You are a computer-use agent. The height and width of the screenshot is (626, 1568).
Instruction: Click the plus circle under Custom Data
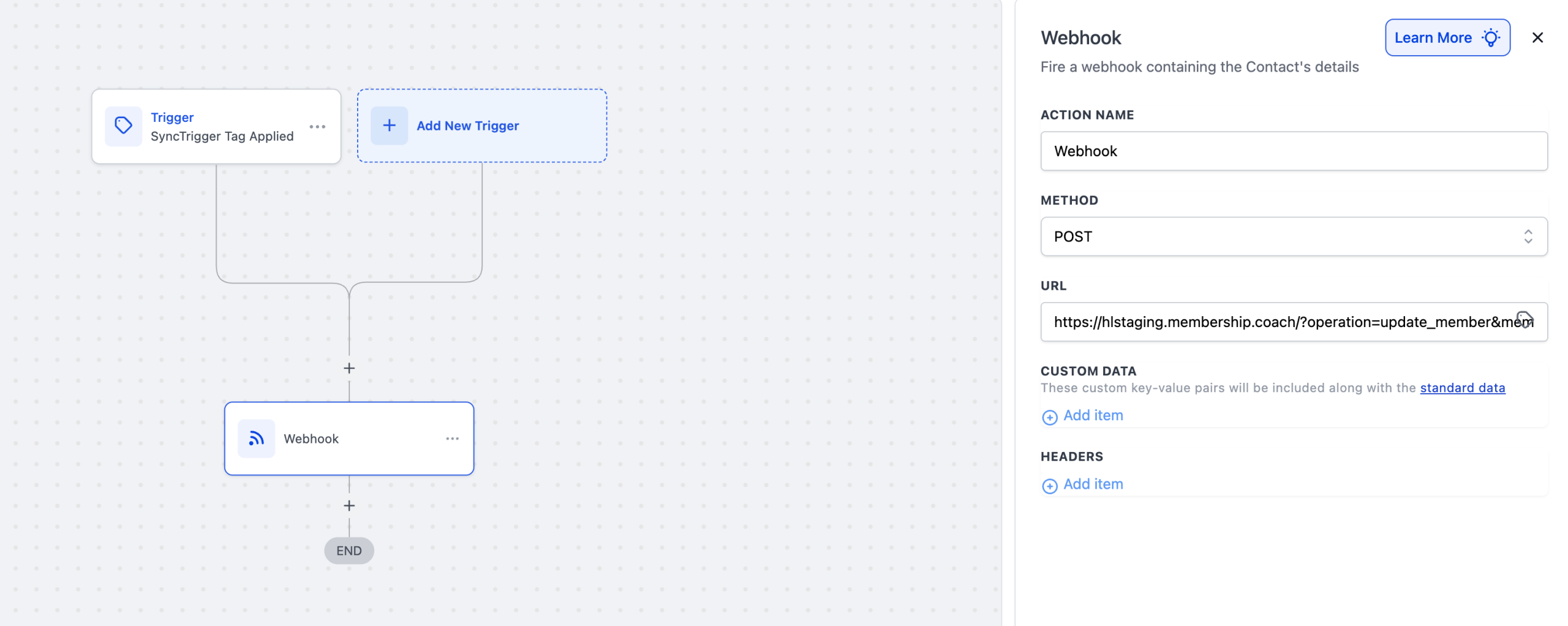point(1049,417)
